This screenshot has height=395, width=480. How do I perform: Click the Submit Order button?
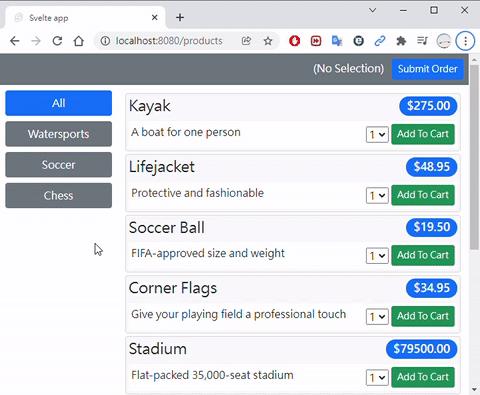click(428, 69)
